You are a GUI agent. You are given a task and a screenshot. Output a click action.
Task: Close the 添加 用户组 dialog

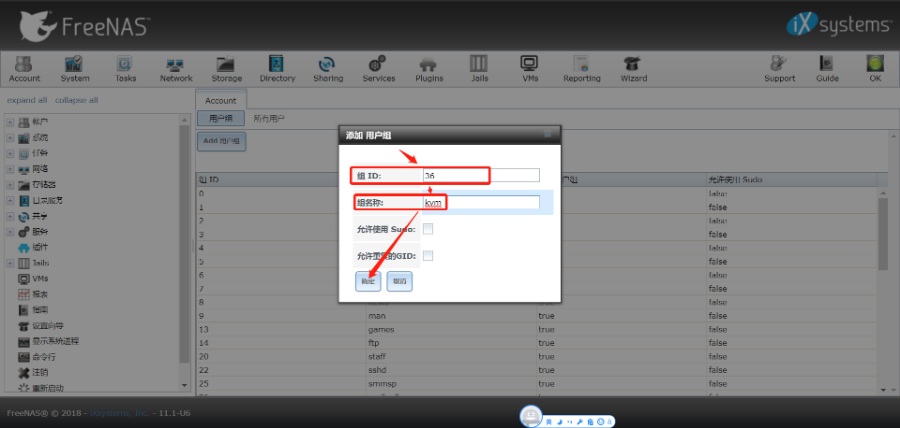tap(548, 134)
